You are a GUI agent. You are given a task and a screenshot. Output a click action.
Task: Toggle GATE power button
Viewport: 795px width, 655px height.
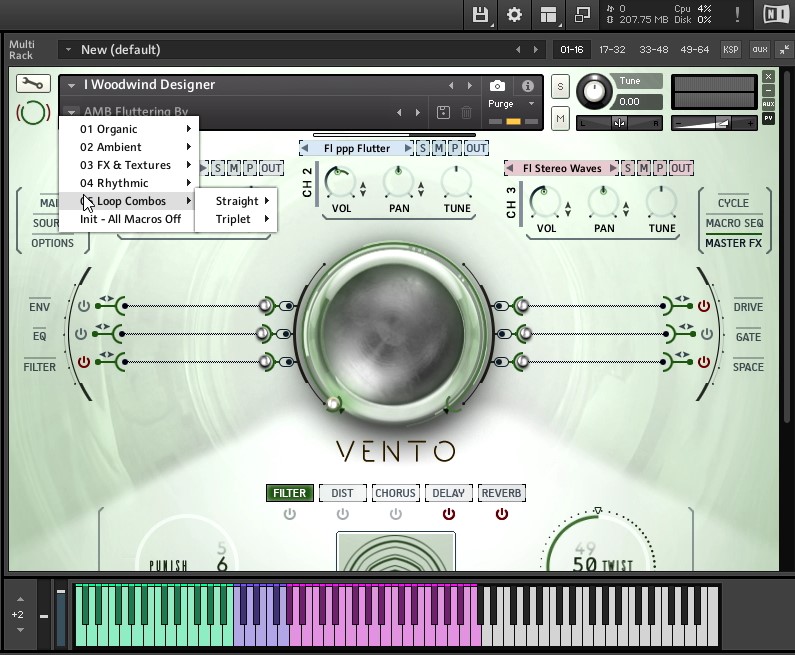(707, 334)
